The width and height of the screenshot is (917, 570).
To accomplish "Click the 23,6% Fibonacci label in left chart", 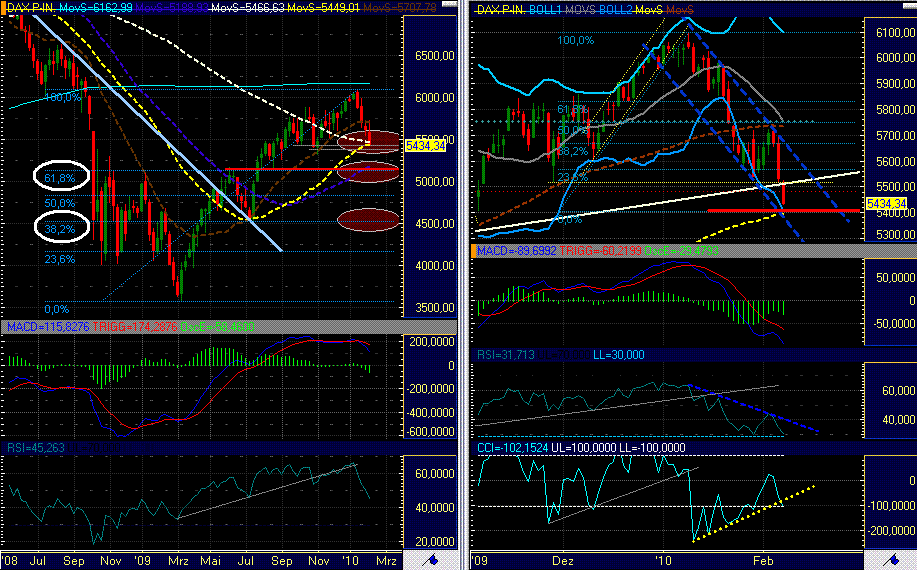I will (60, 259).
